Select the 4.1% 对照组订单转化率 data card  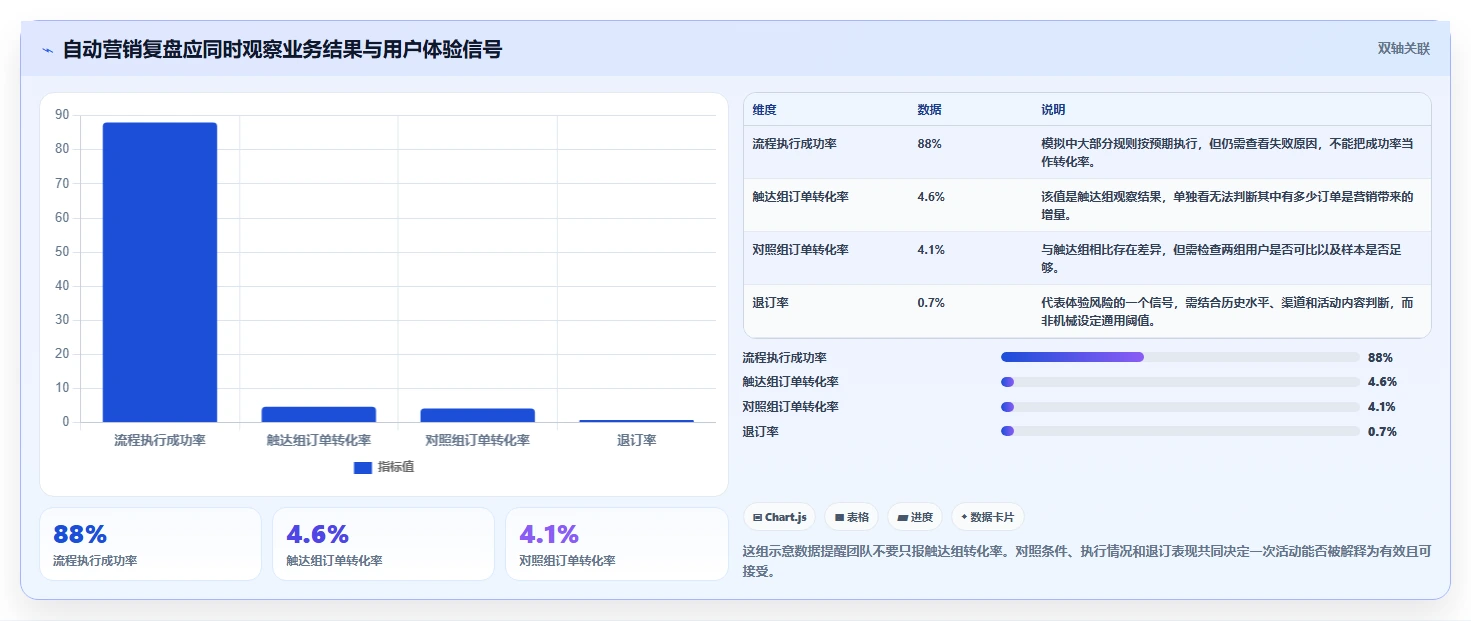[x=617, y=544]
